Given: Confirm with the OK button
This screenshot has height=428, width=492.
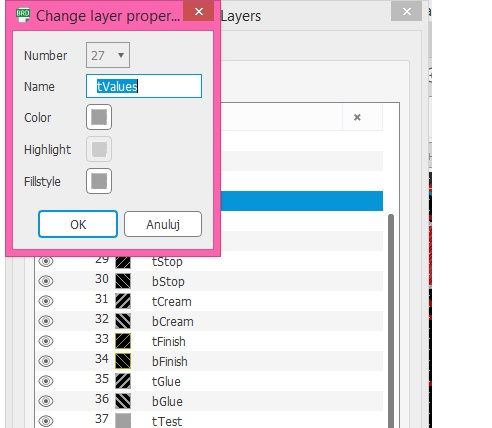Looking at the screenshot, I should click(x=78, y=224).
